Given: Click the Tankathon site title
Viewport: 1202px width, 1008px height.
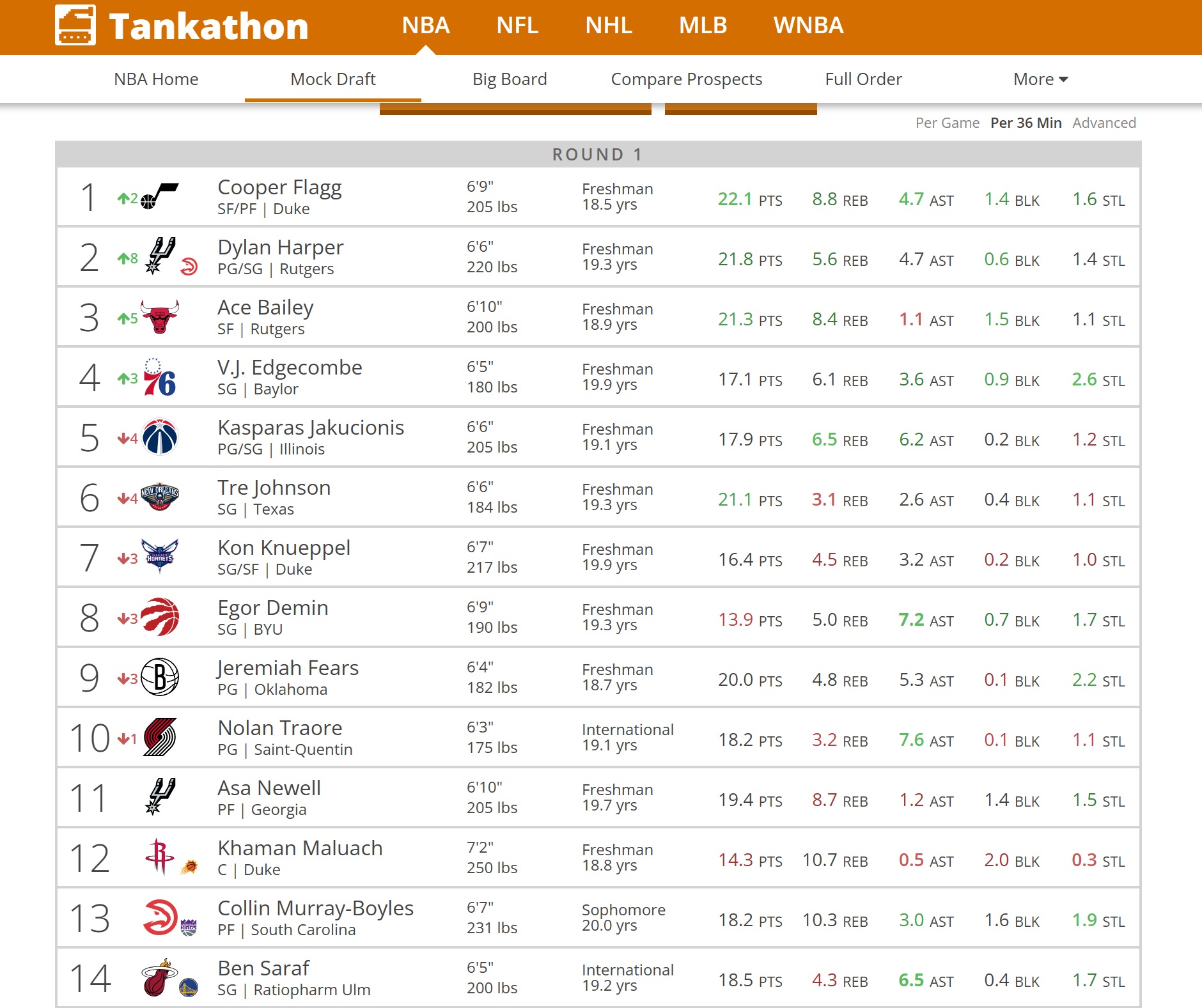Looking at the screenshot, I should pyautogui.click(x=208, y=26).
